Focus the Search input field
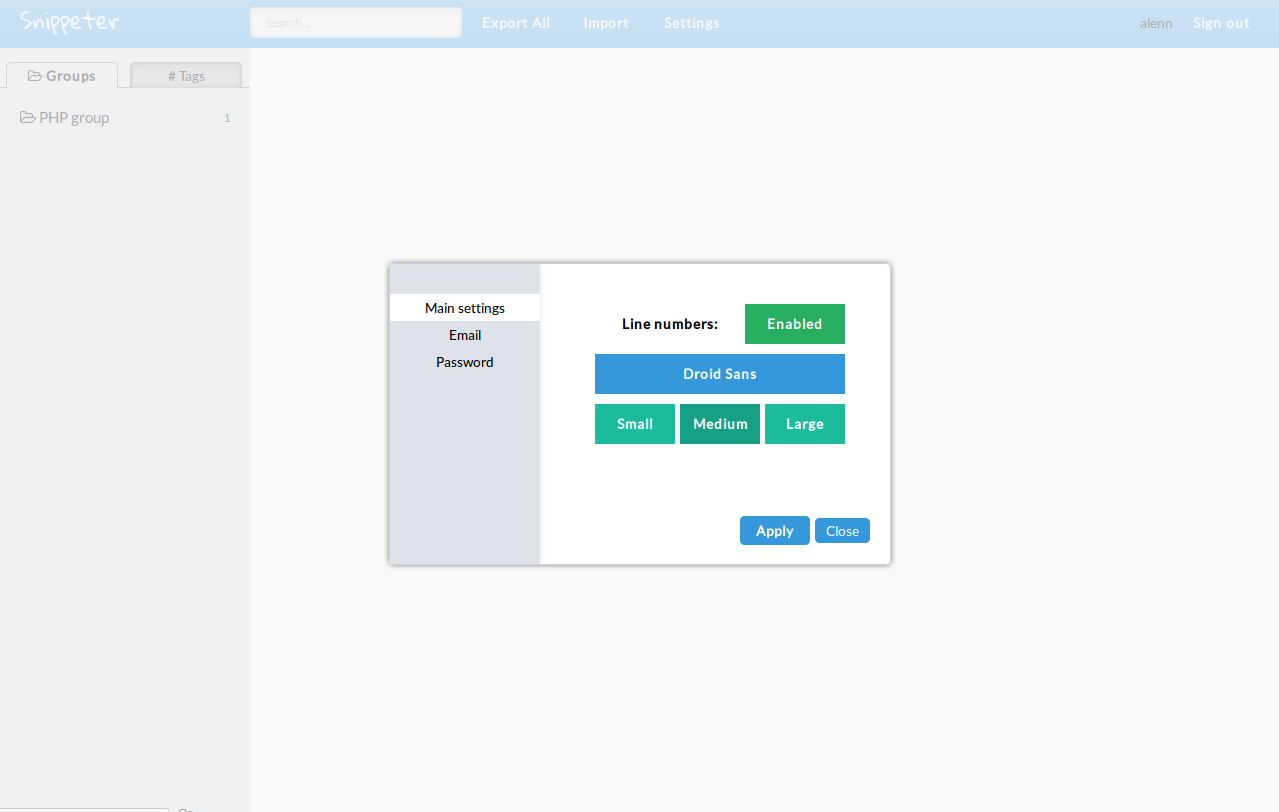The height and width of the screenshot is (812, 1279). [x=355, y=23]
